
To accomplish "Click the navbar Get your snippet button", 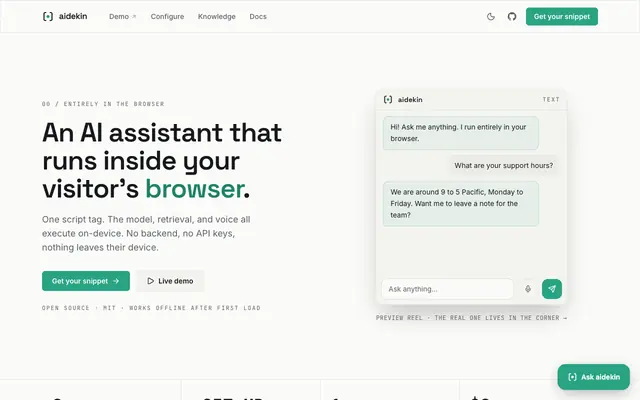I will [x=562, y=16].
